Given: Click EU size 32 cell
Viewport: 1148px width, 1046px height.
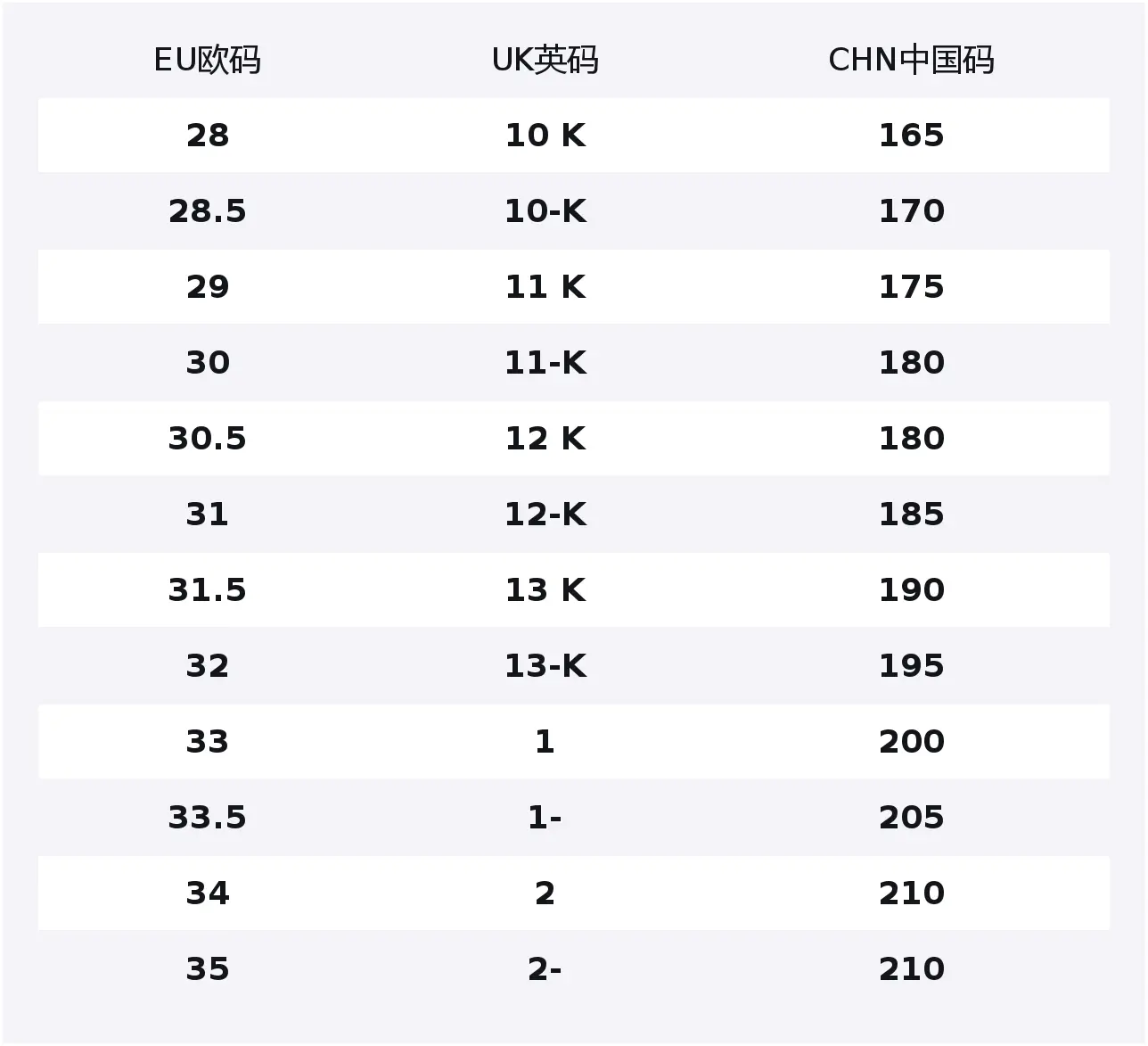Looking at the screenshot, I should (208, 666).
